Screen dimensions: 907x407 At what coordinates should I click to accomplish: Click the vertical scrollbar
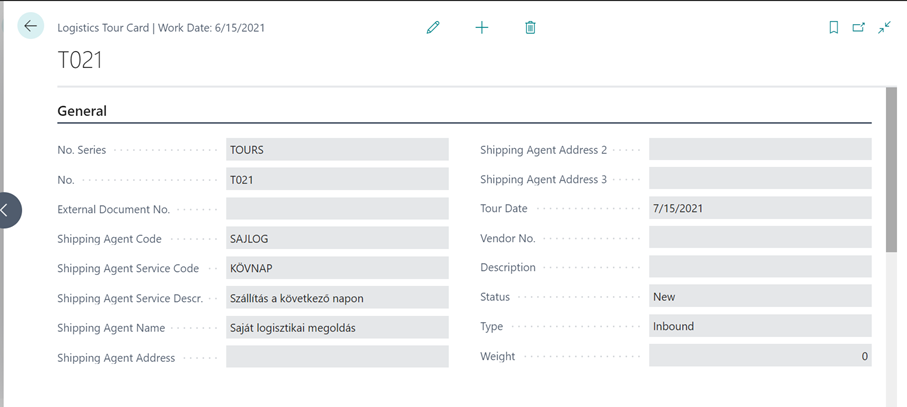[891, 170]
